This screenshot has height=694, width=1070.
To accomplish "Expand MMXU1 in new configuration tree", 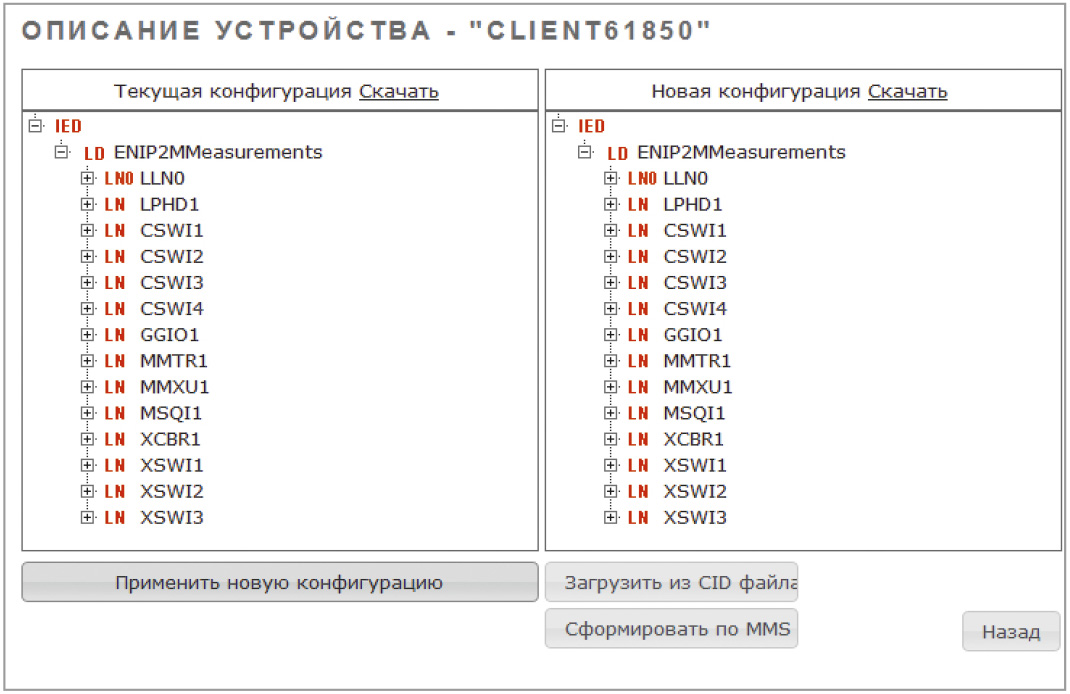I will pyautogui.click(x=611, y=387).
